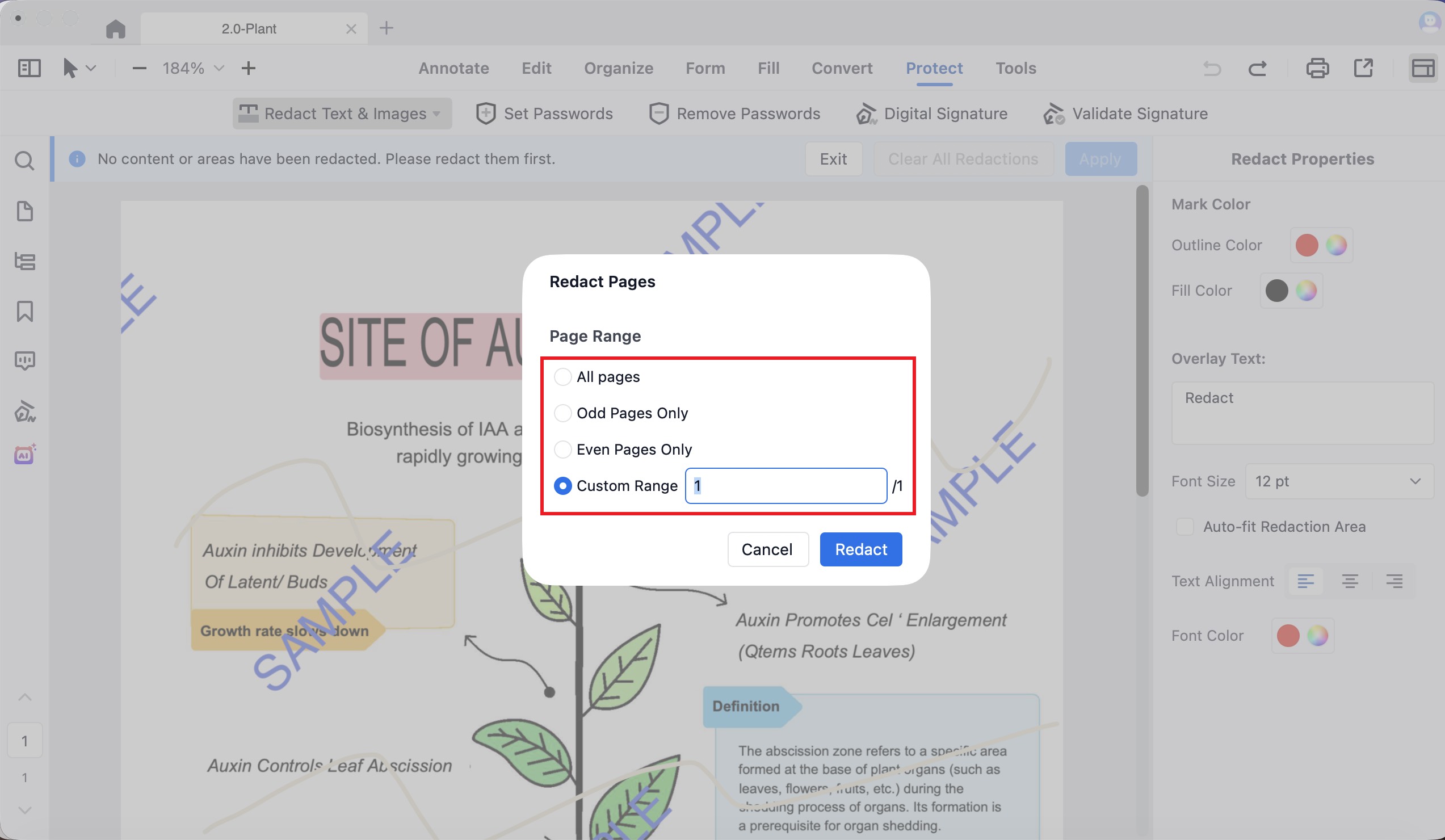Switch to the Organize tab

(619, 68)
